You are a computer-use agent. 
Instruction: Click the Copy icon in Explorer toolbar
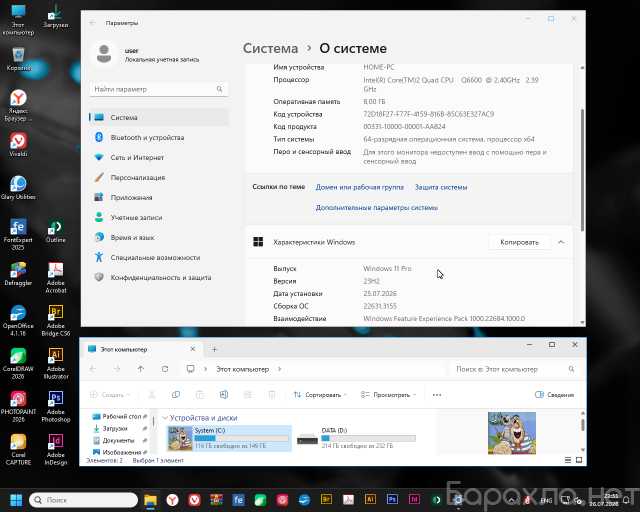[176, 394]
